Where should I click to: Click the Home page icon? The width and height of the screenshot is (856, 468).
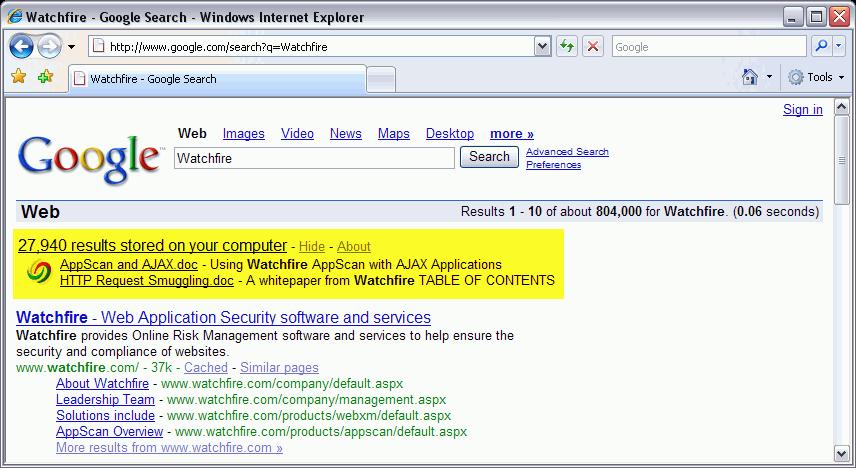750,77
